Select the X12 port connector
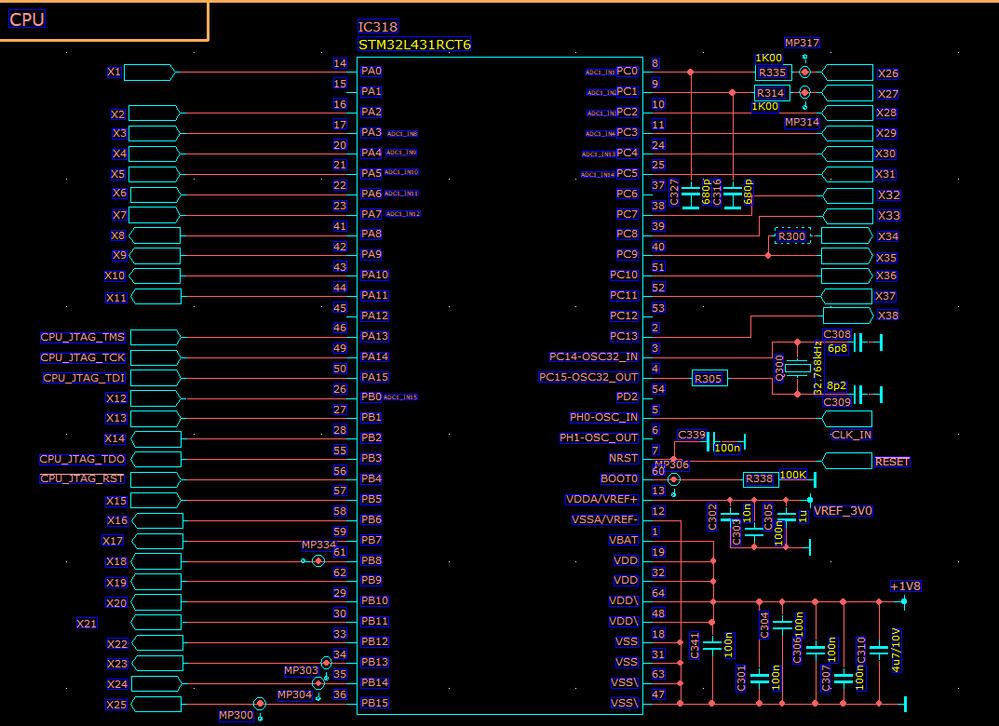Viewport: 999px width, 726px height. [x=155, y=399]
